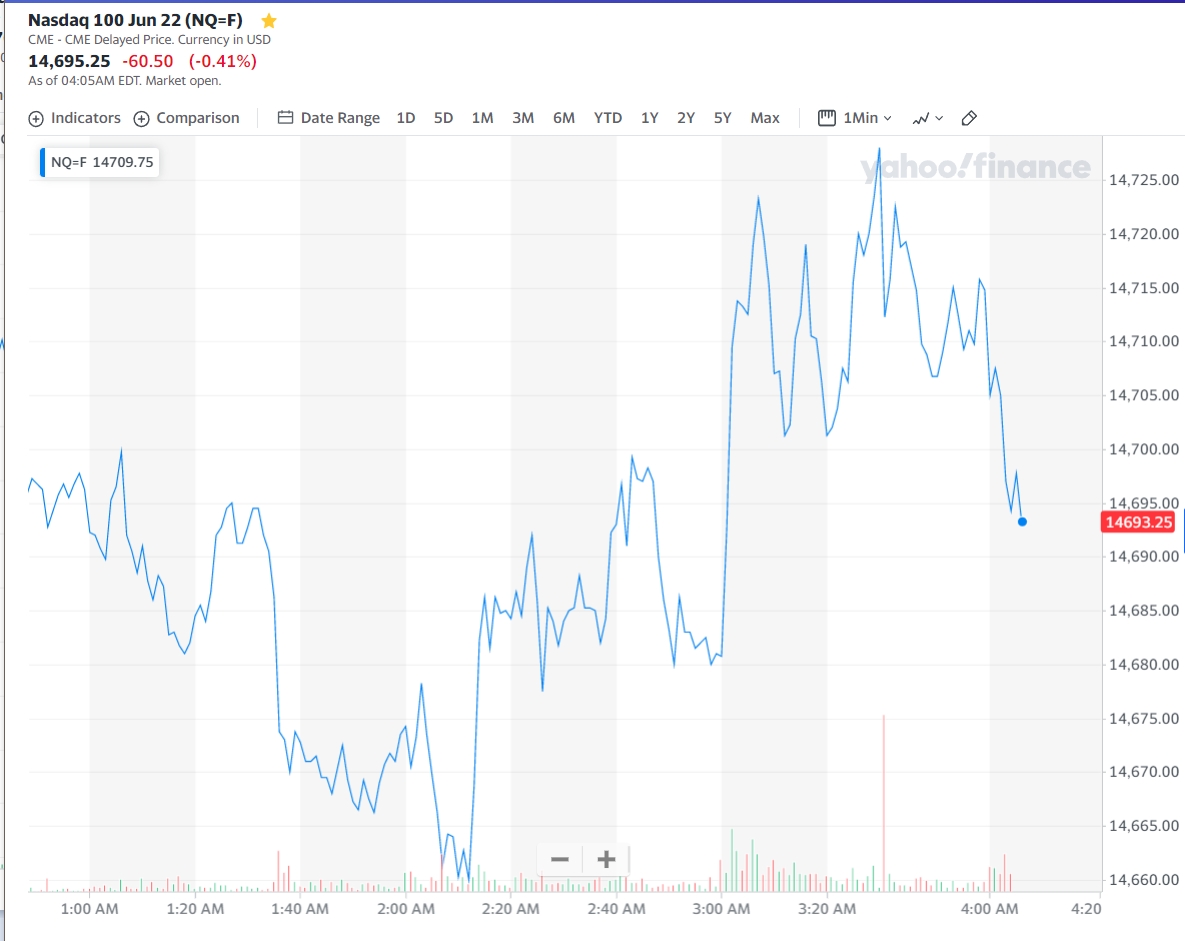
Task: Click the red 14693.25 price marker
Action: [1138, 522]
